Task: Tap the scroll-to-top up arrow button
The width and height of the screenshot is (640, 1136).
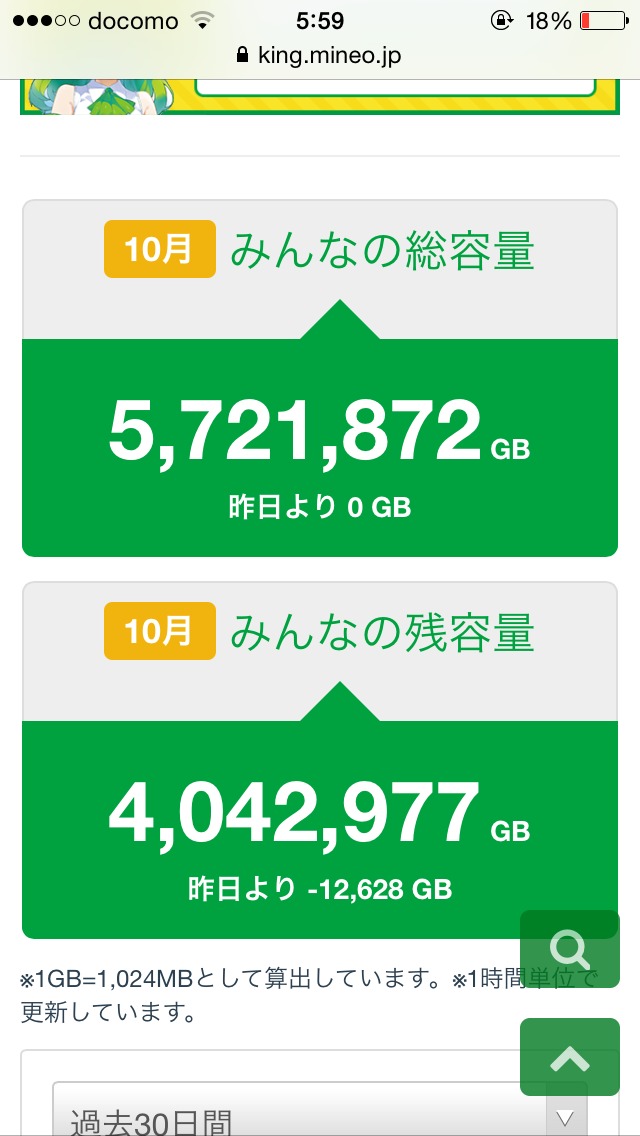Action: tap(569, 1057)
